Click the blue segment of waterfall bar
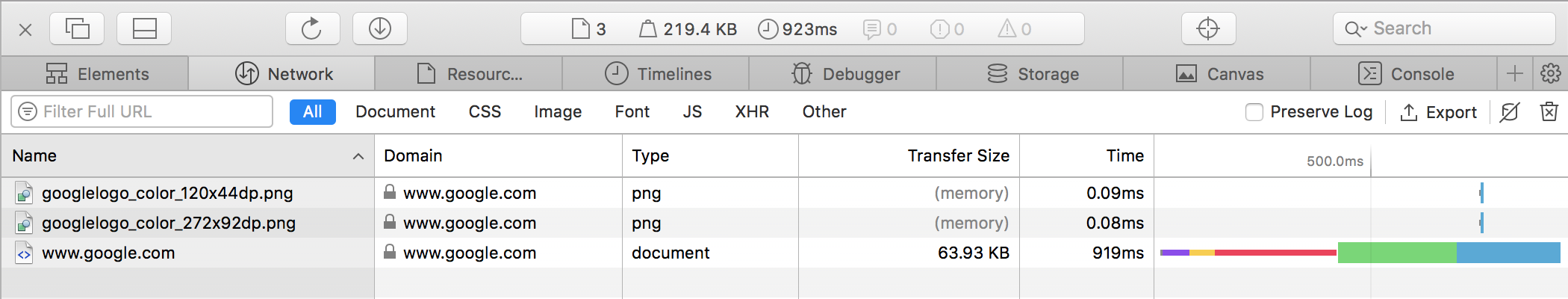 pyautogui.click(x=1508, y=253)
